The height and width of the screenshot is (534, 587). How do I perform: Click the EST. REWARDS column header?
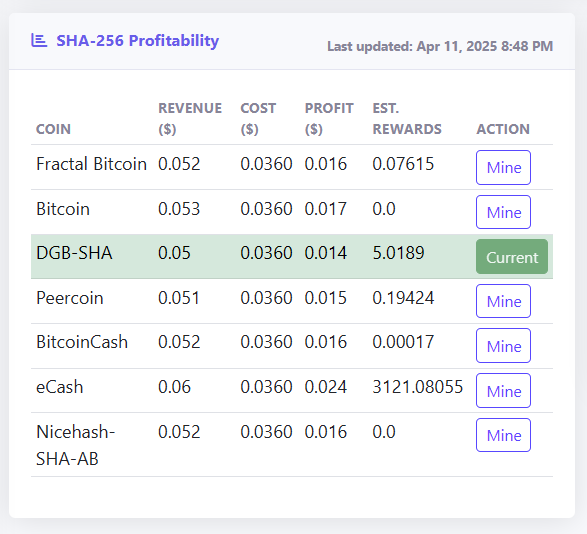tap(407, 119)
